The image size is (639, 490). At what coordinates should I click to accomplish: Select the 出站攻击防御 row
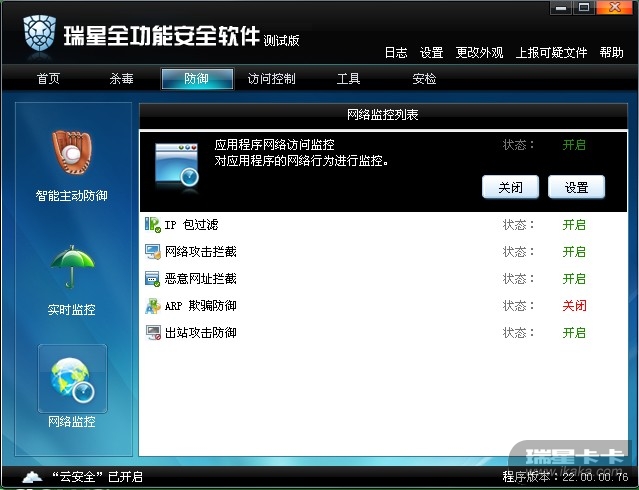coord(383,333)
